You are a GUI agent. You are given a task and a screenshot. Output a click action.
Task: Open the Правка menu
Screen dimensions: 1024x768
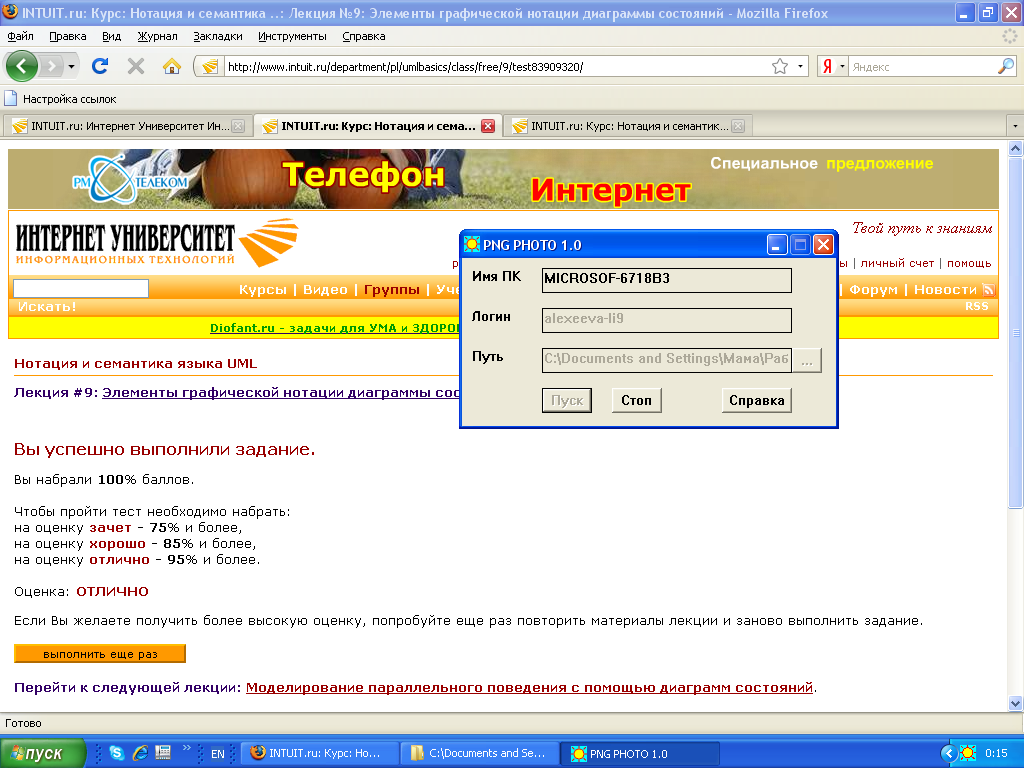[68, 37]
